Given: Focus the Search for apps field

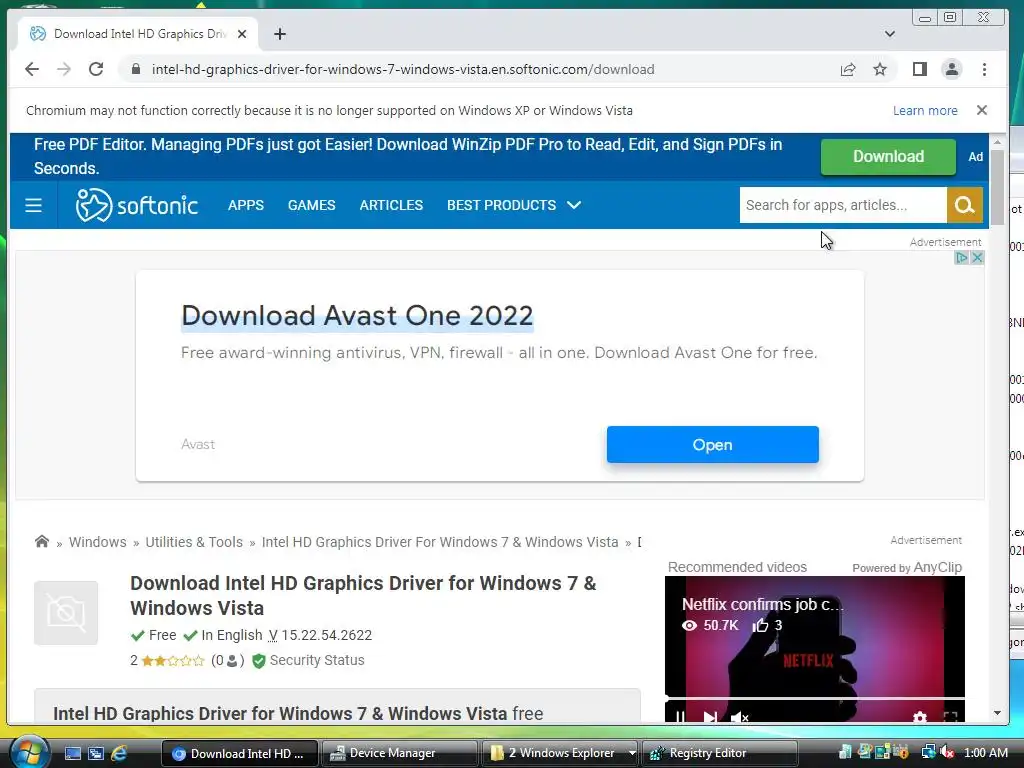Looking at the screenshot, I should click(x=842, y=205).
